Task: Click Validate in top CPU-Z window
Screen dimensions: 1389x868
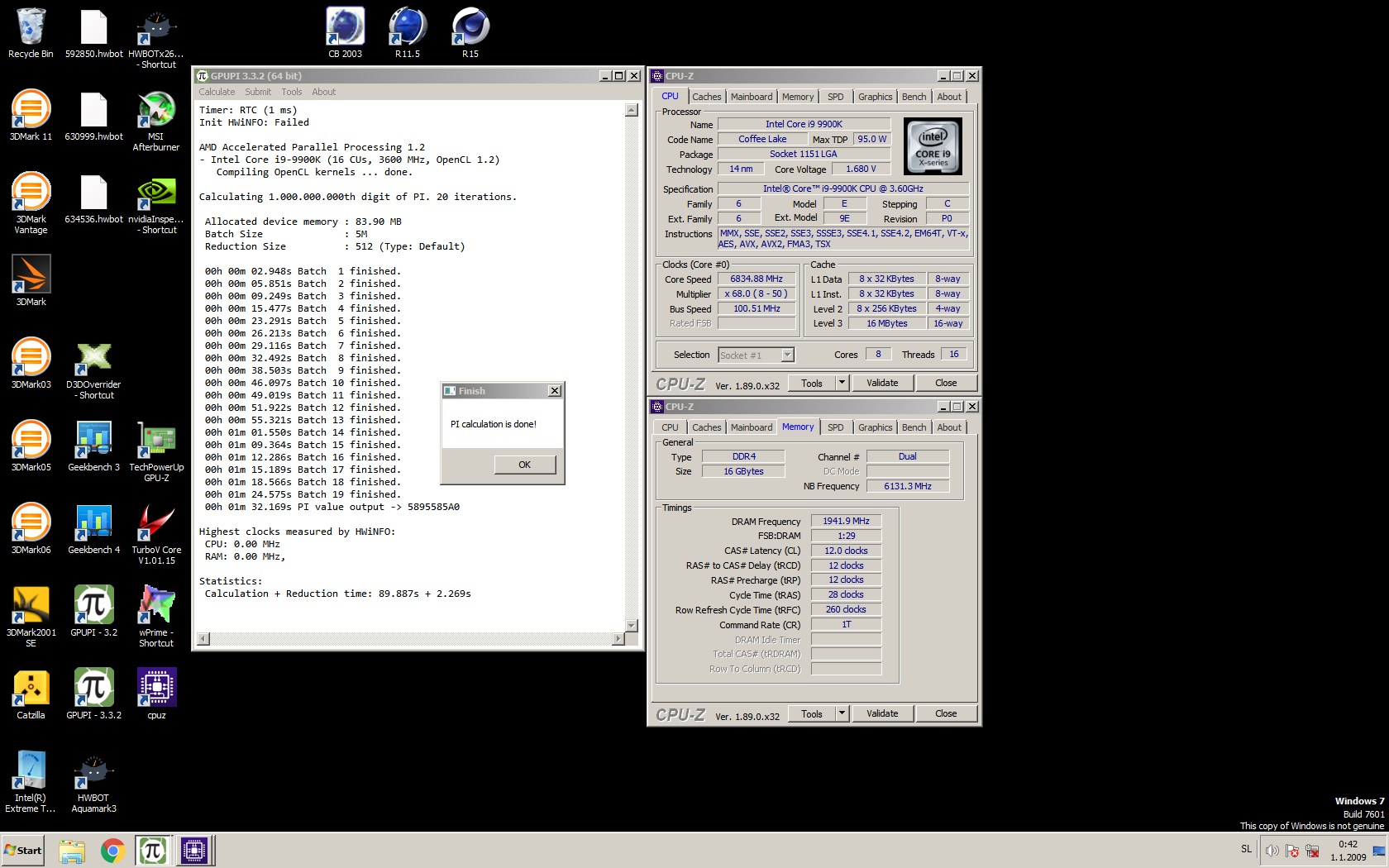Action: coord(882,383)
